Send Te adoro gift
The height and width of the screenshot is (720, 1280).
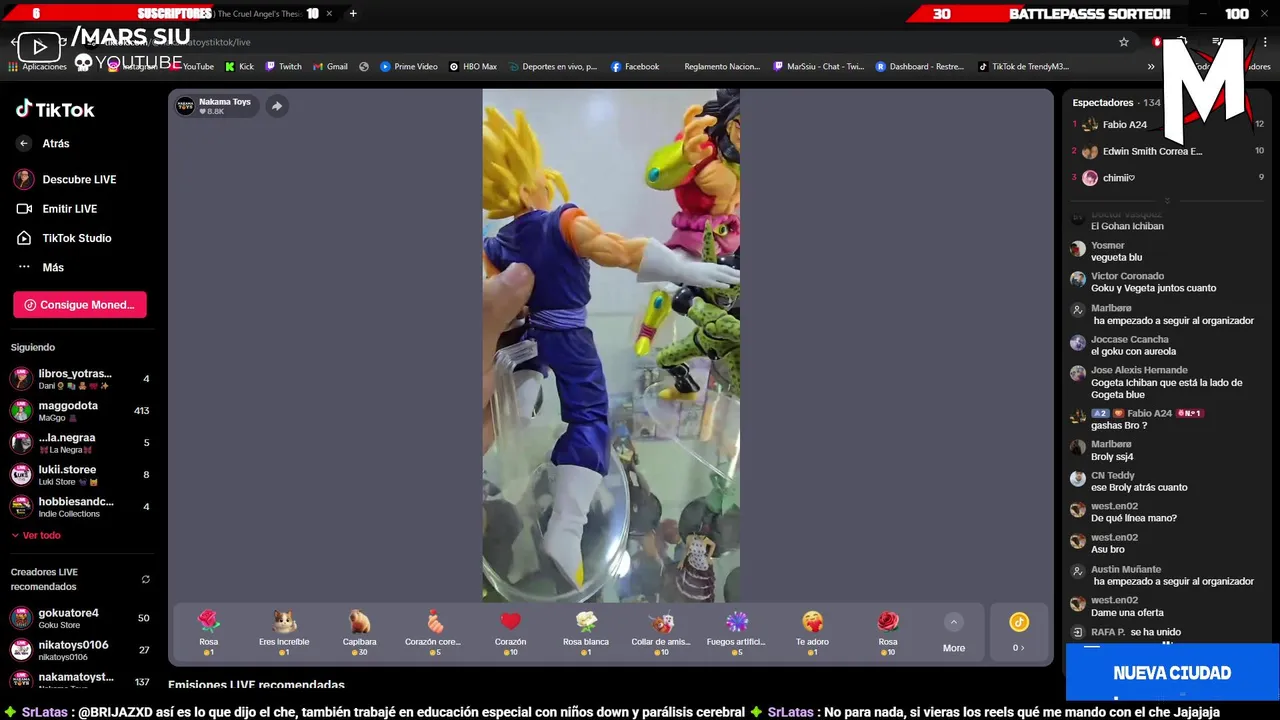coord(812,632)
